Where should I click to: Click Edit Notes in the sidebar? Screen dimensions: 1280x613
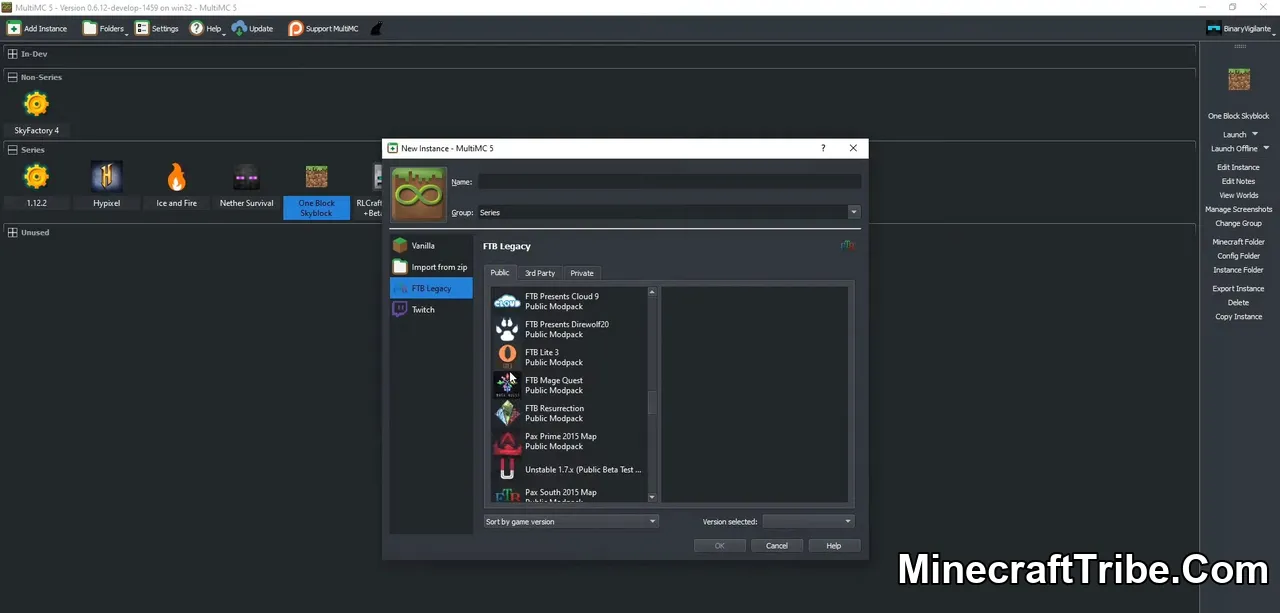pos(1238,181)
